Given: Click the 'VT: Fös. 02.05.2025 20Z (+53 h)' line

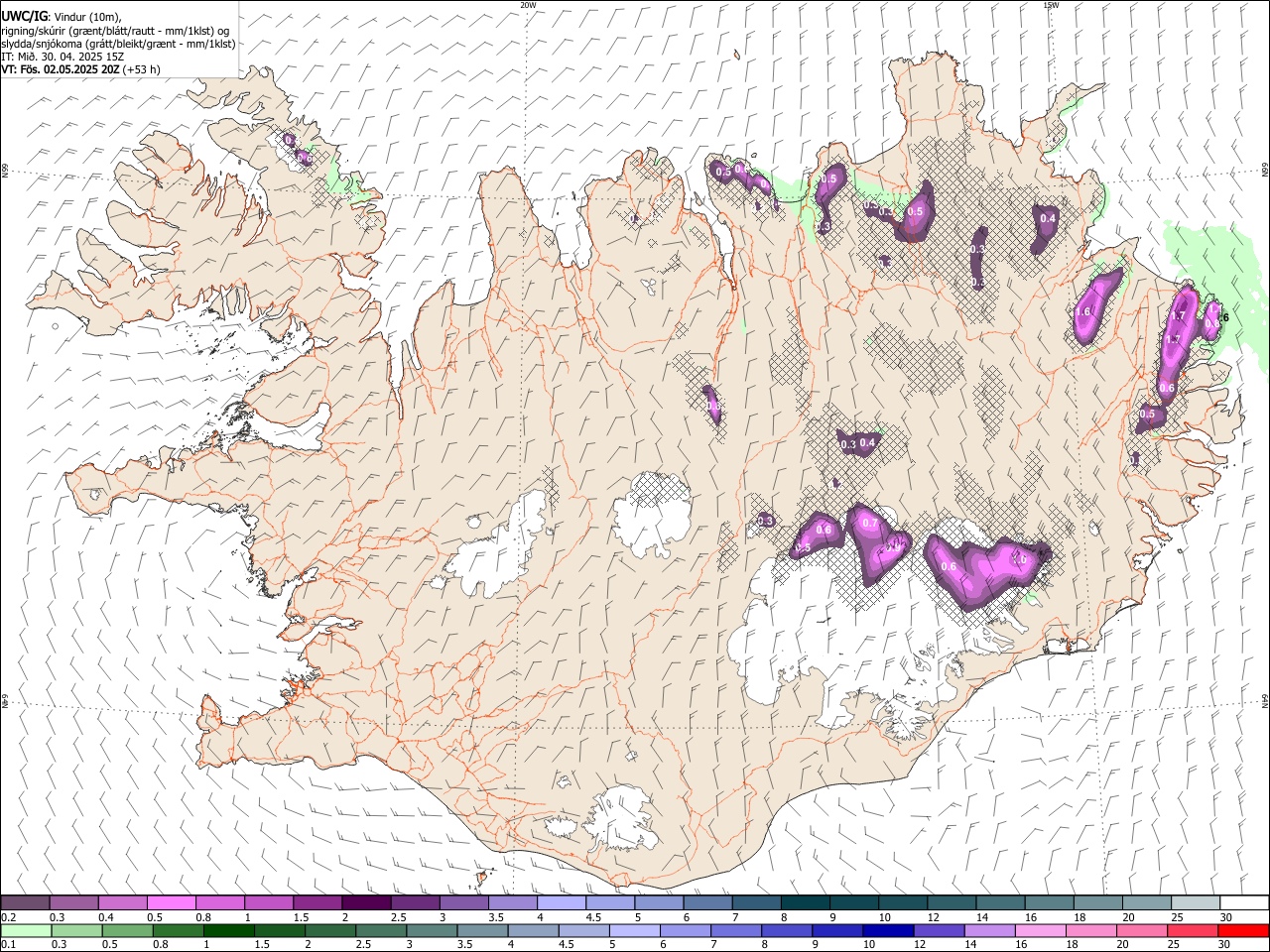Looking at the screenshot, I should 80,69.
